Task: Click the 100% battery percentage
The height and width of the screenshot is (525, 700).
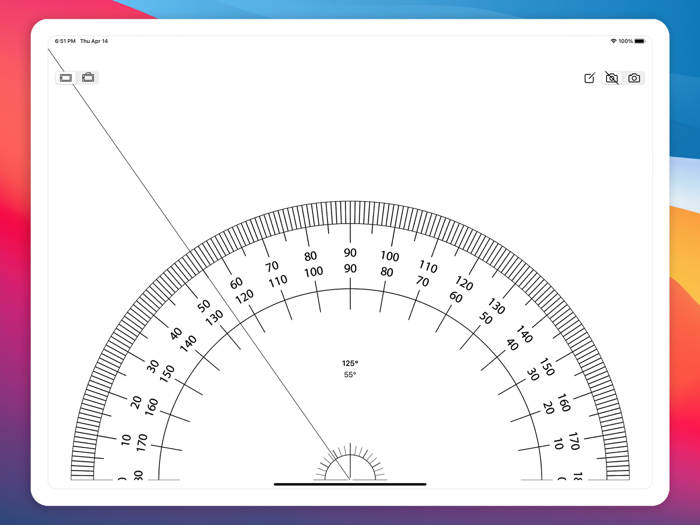Action: pyautogui.click(x=625, y=41)
